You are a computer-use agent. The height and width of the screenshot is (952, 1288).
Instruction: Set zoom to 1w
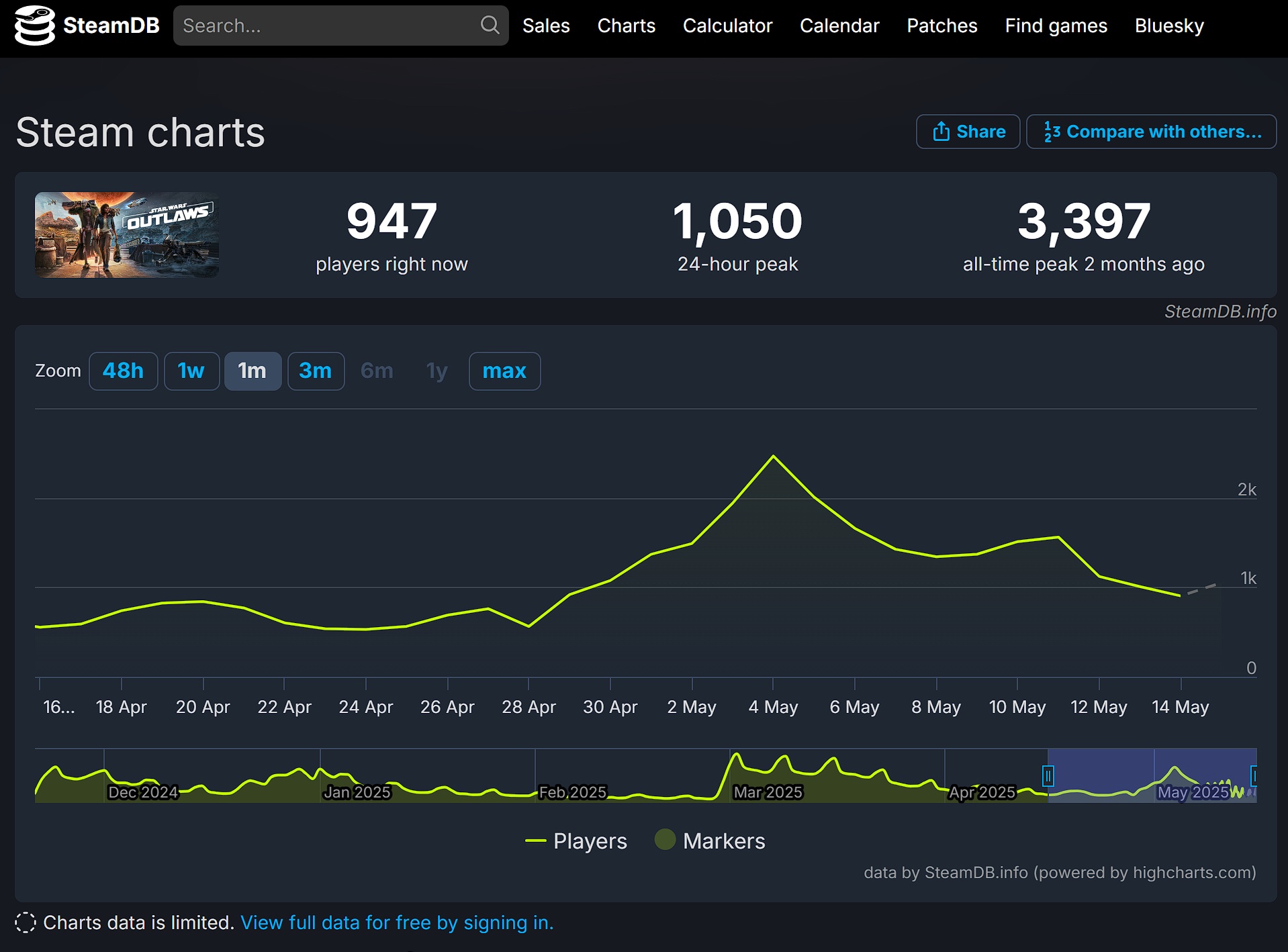191,371
